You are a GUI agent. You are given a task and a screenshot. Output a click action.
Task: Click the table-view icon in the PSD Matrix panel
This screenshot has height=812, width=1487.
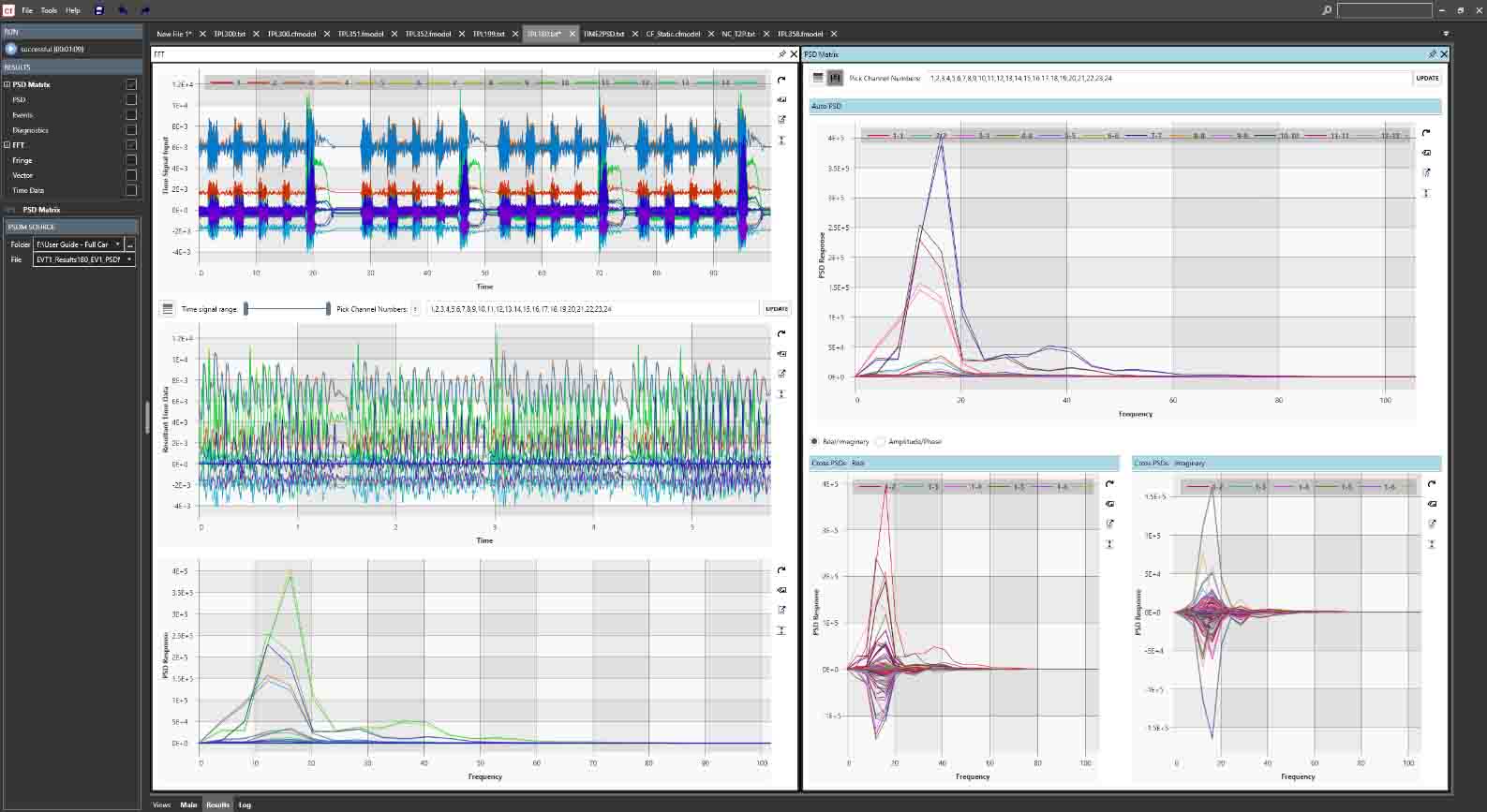tap(818, 78)
